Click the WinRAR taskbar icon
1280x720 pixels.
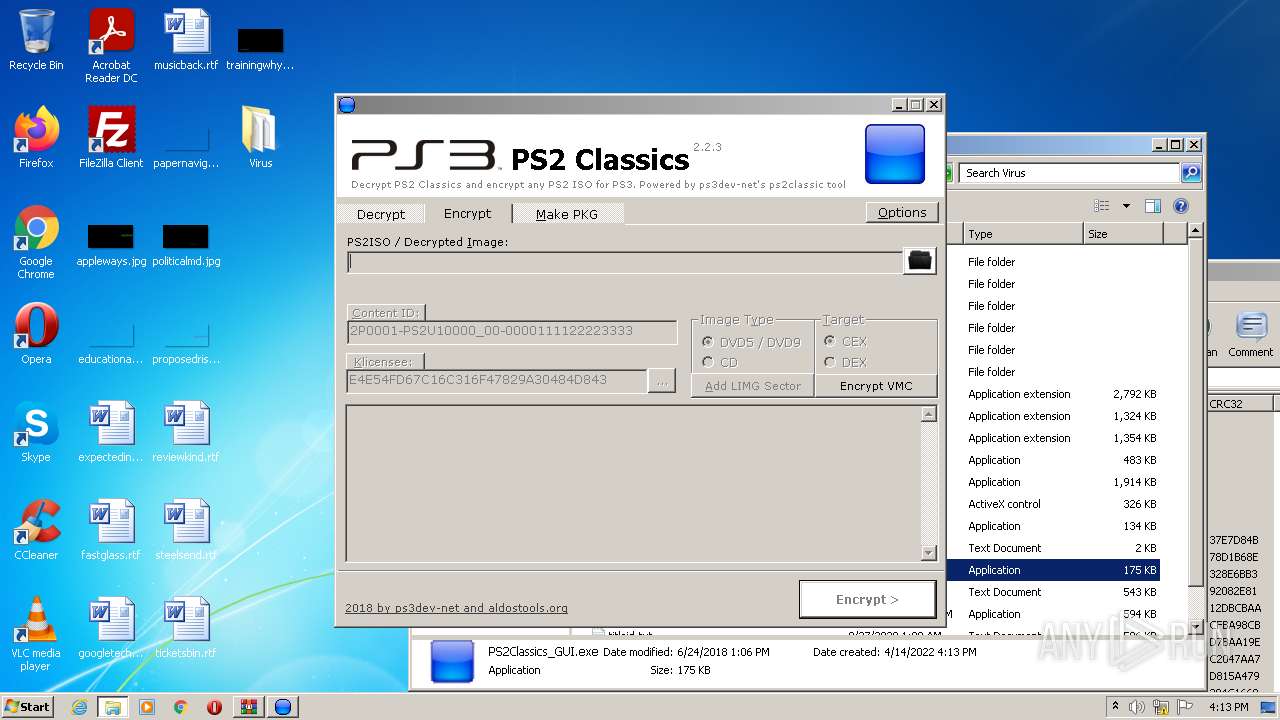[x=248, y=707]
